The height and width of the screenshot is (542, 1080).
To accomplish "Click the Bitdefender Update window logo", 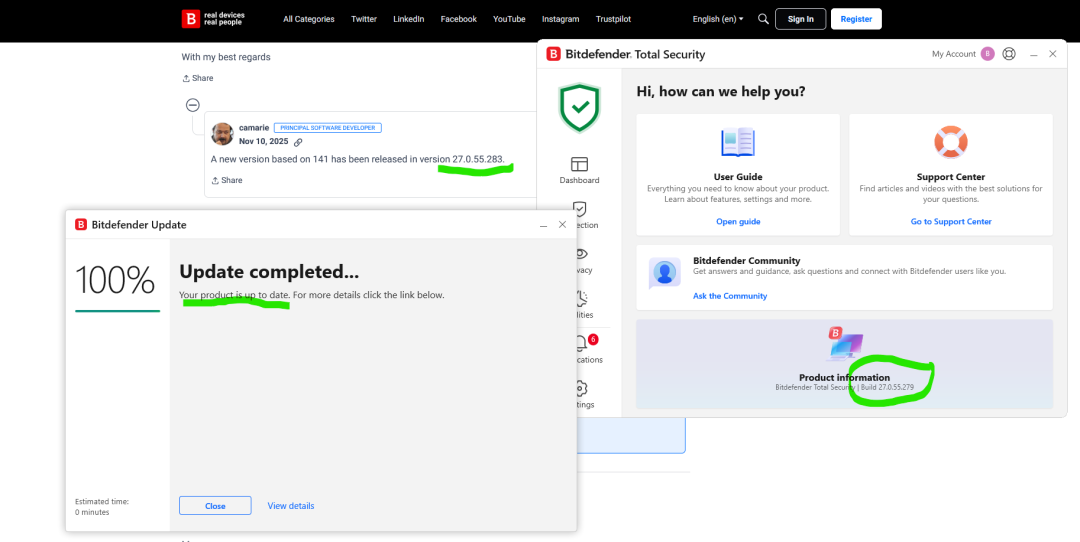I will tap(81, 225).
